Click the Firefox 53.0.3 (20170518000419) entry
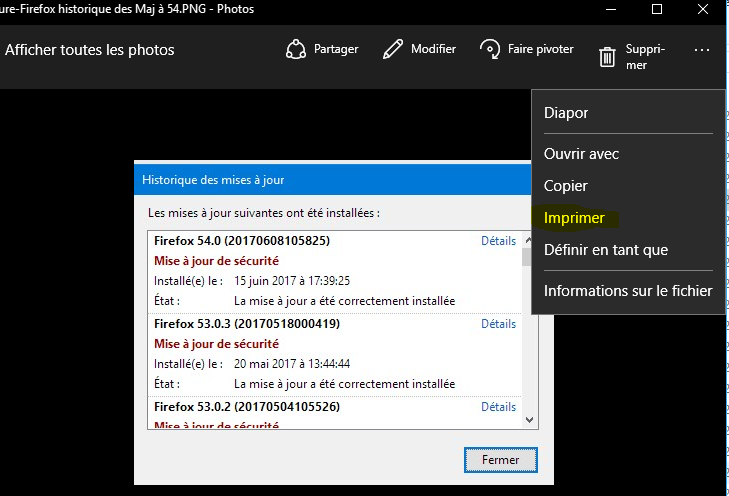The width and height of the screenshot is (729, 496). tap(247, 324)
